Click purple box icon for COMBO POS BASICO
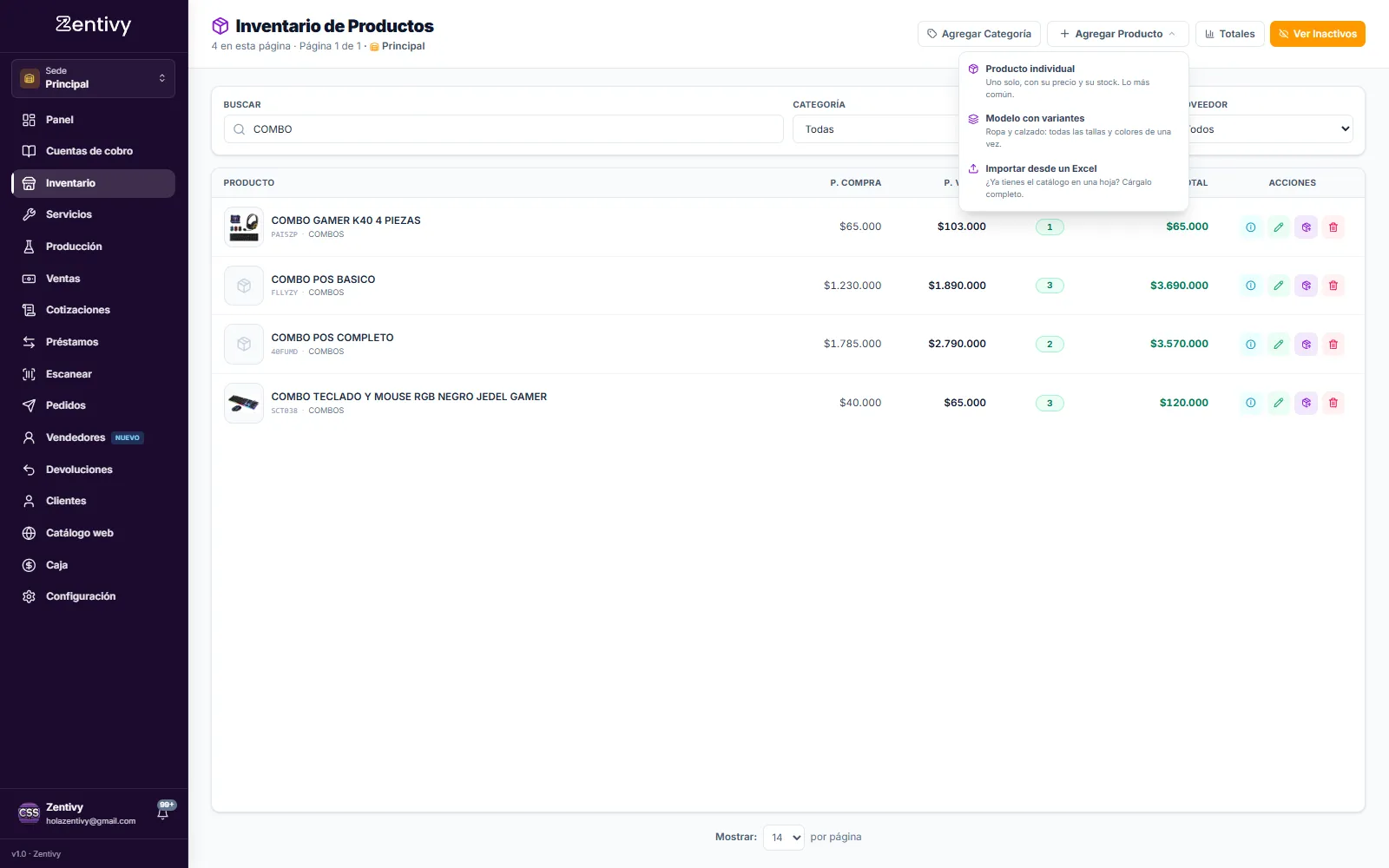Screen dimensions: 1389x868 coord(1306,286)
